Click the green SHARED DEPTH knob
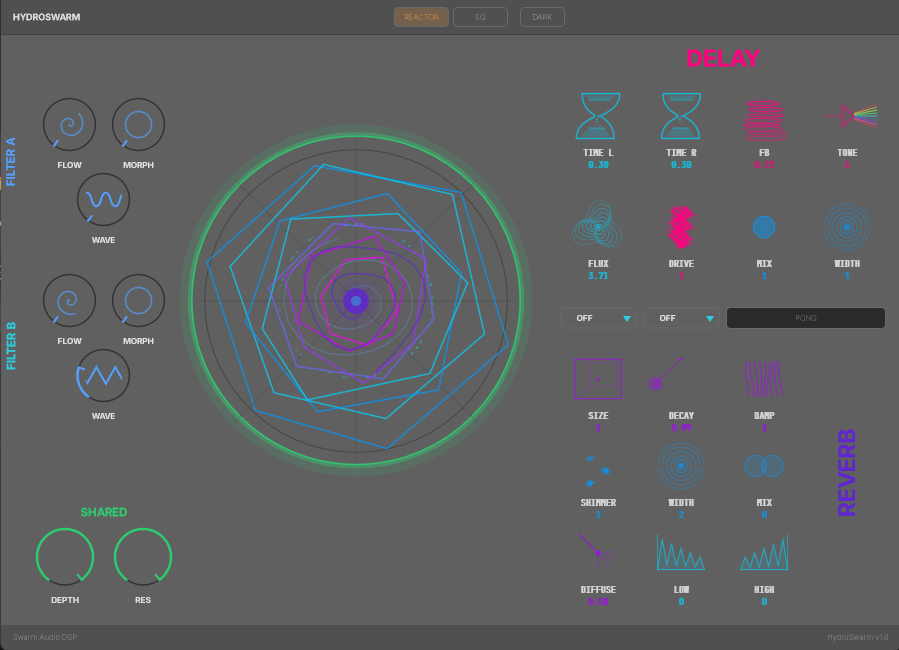 point(65,557)
